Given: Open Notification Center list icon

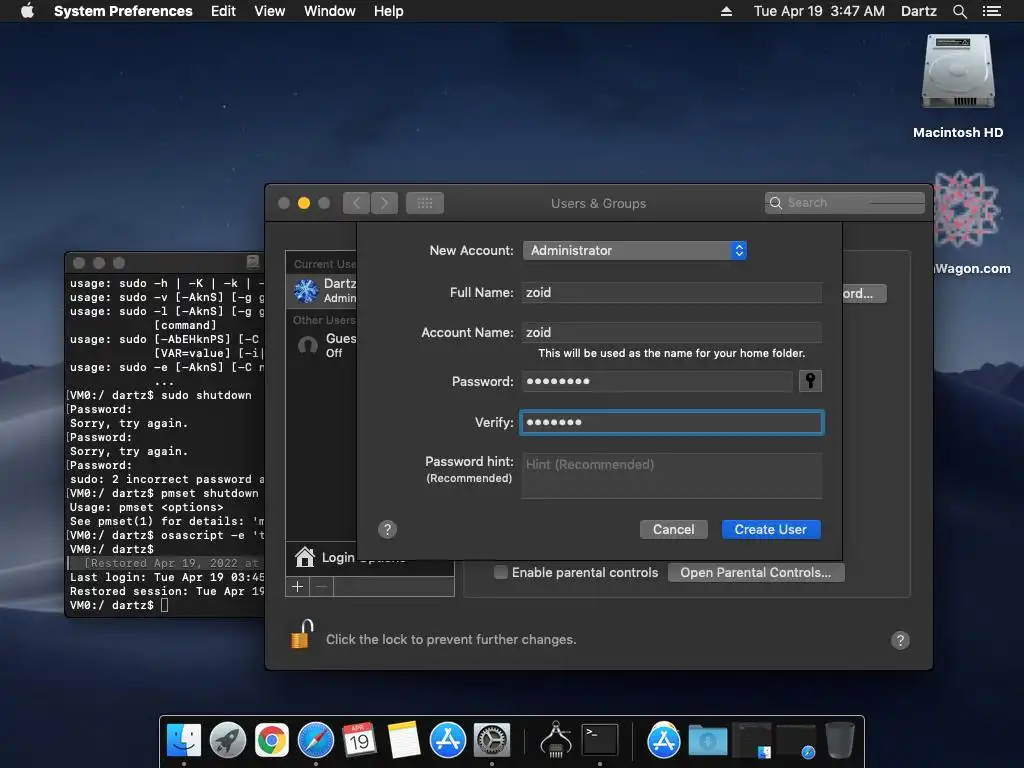Looking at the screenshot, I should 991,11.
